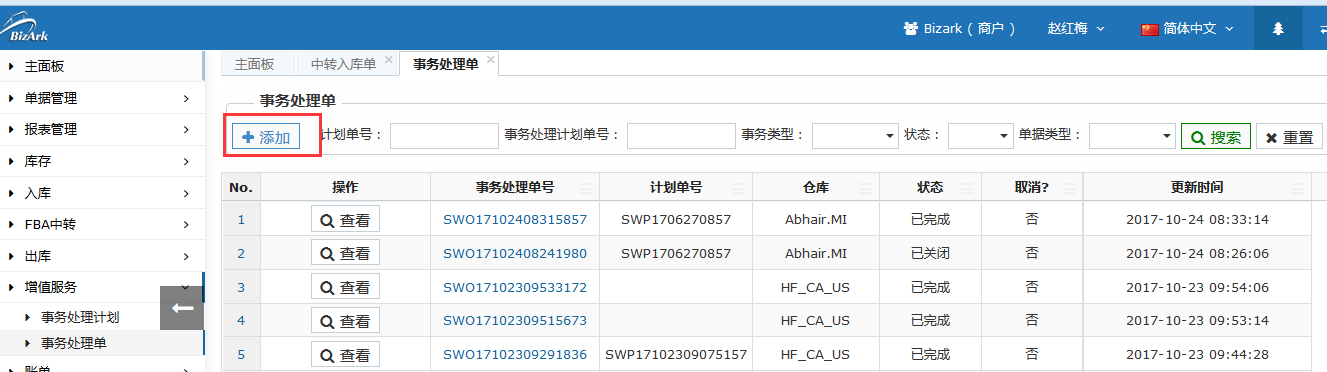Open the 赵红梅 user dropdown
Image resolution: width=1327 pixels, height=372 pixels.
point(1076,28)
